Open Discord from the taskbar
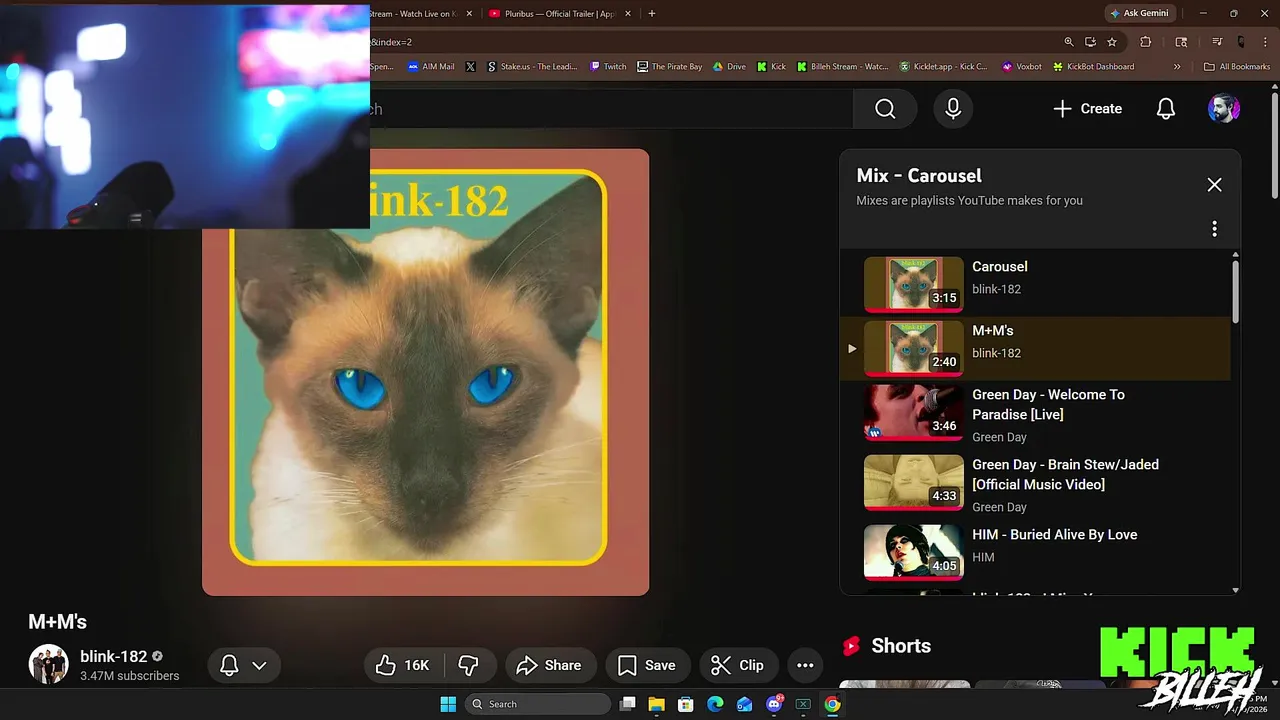The width and height of the screenshot is (1280, 720). (773, 704)
